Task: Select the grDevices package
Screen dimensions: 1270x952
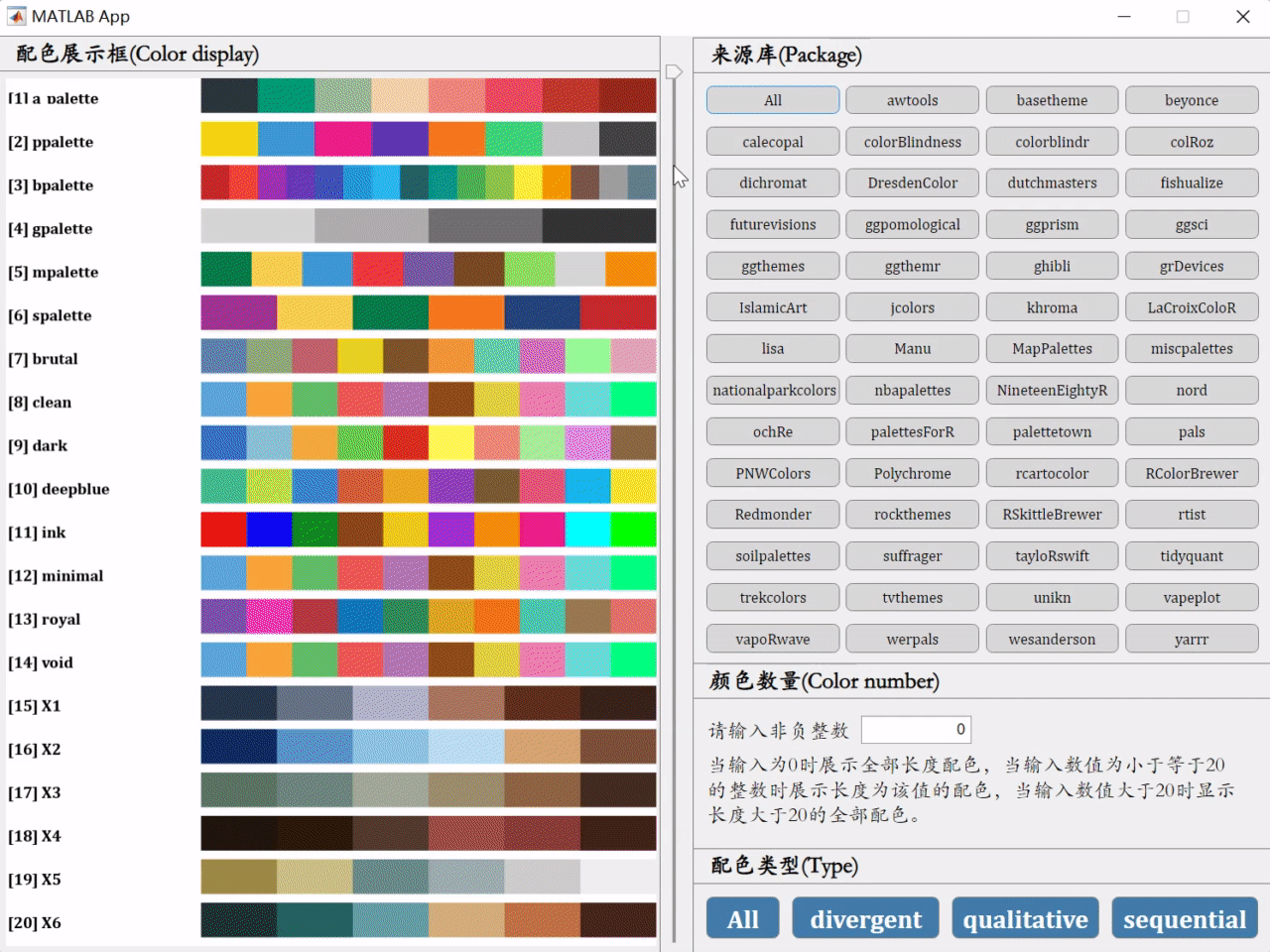Action: pos(1192,266)
